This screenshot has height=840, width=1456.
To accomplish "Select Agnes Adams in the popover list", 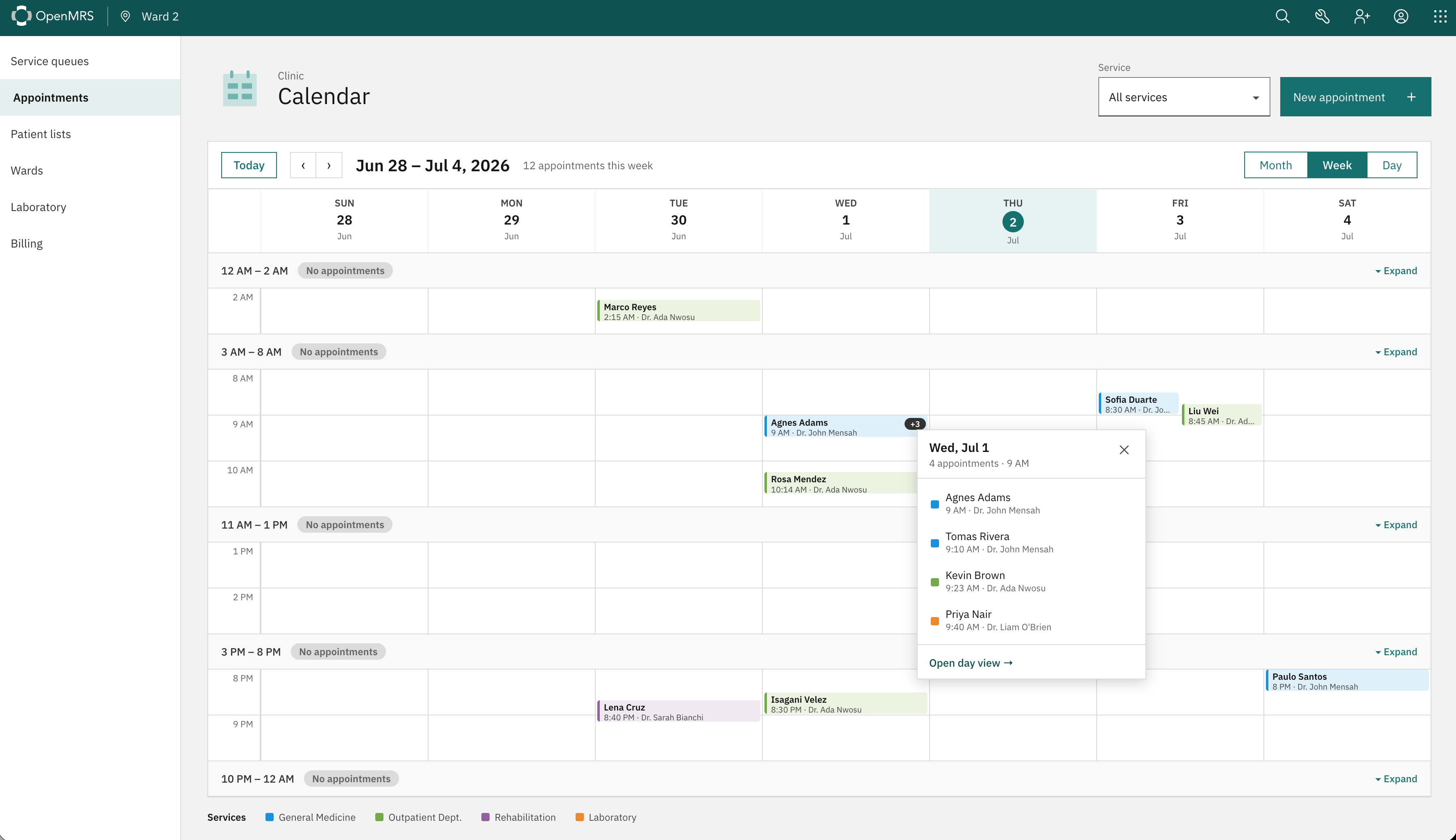I will tap(1031, 503).
